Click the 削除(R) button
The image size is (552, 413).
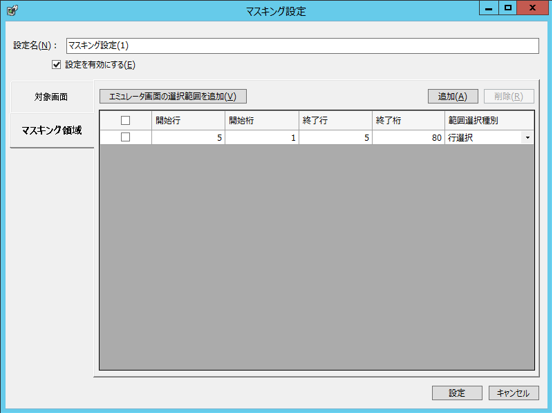pyautogui.click(x=509, y=96)
